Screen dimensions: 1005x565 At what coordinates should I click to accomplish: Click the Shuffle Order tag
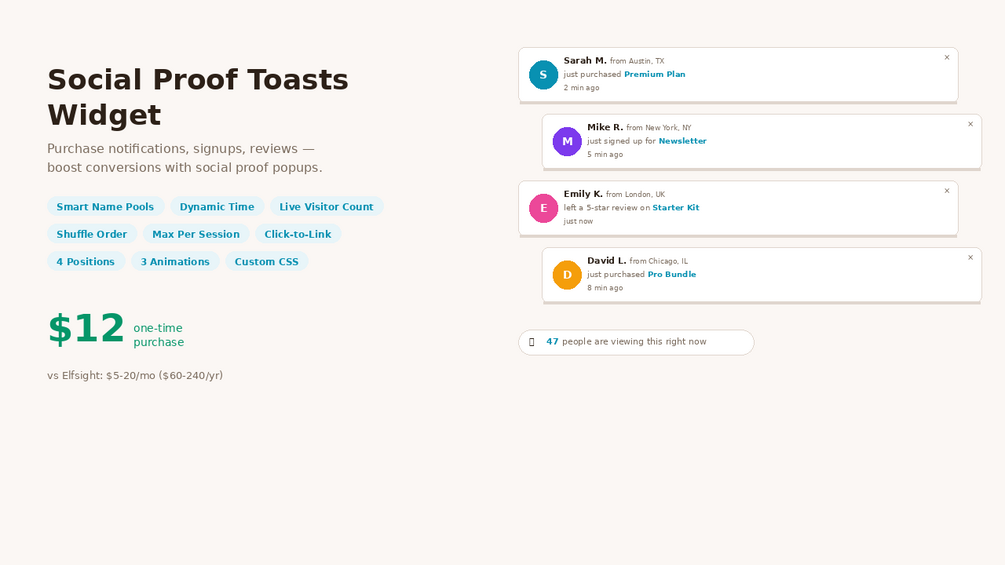92,234
